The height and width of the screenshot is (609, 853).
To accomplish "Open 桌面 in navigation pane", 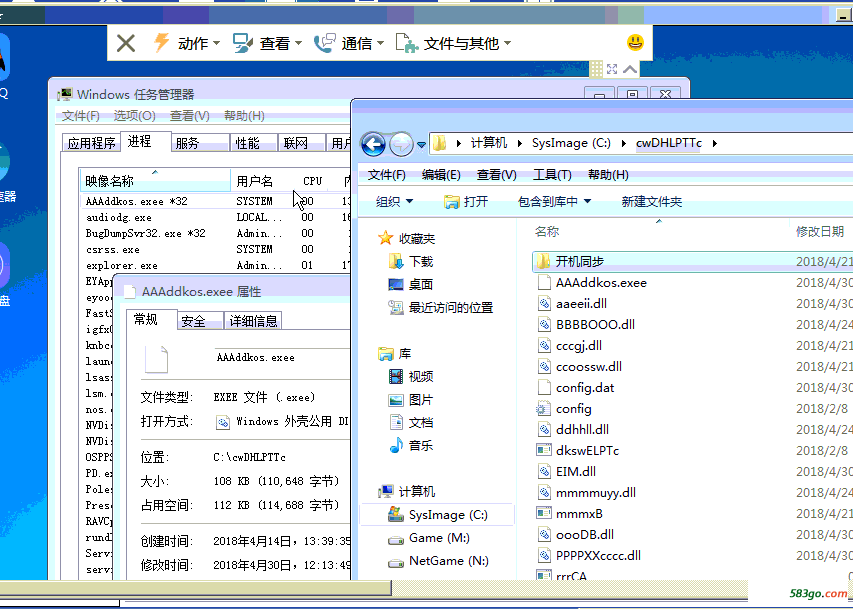I will point(411,284).
